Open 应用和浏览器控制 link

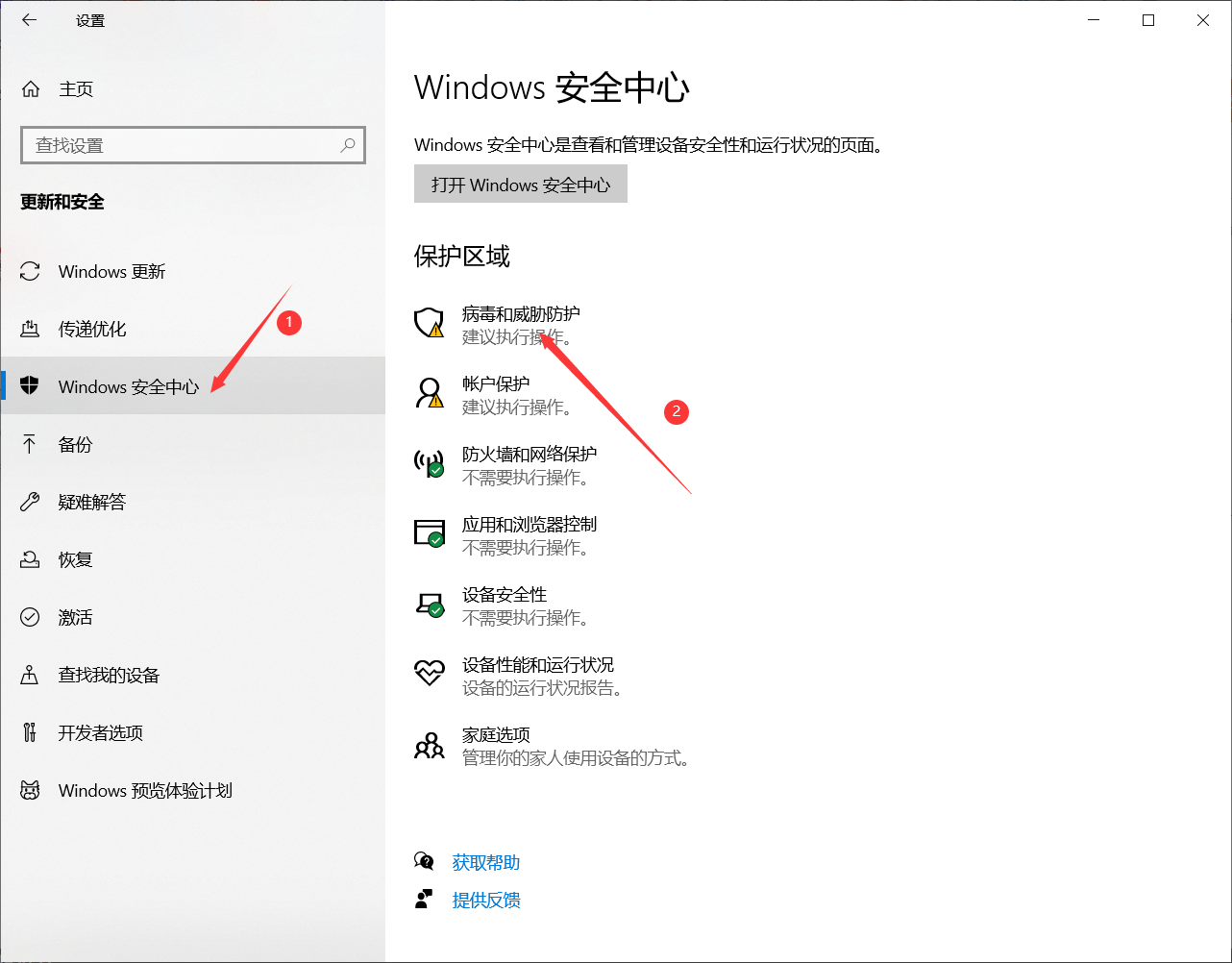[x=530, y=525]
